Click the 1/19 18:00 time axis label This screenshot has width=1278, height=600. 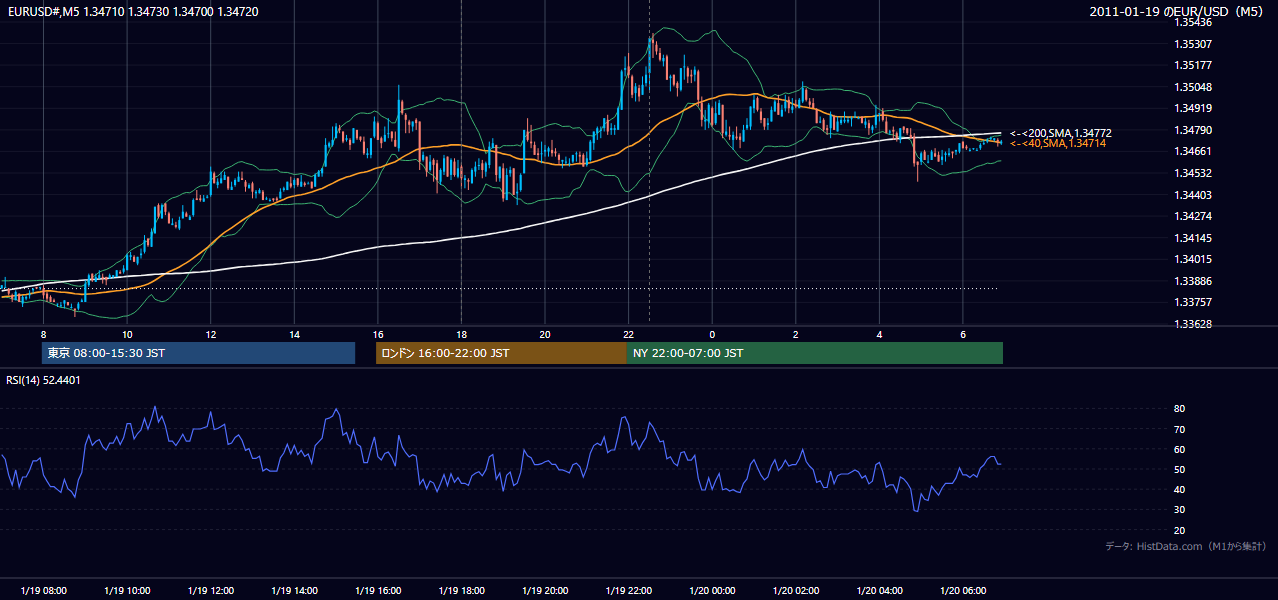[461, 590]
